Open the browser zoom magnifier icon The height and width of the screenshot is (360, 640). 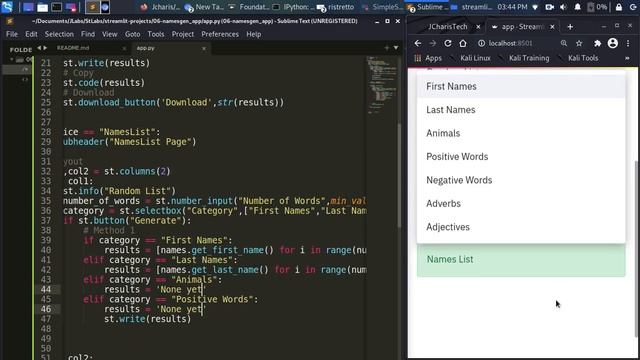pos(564,43)
